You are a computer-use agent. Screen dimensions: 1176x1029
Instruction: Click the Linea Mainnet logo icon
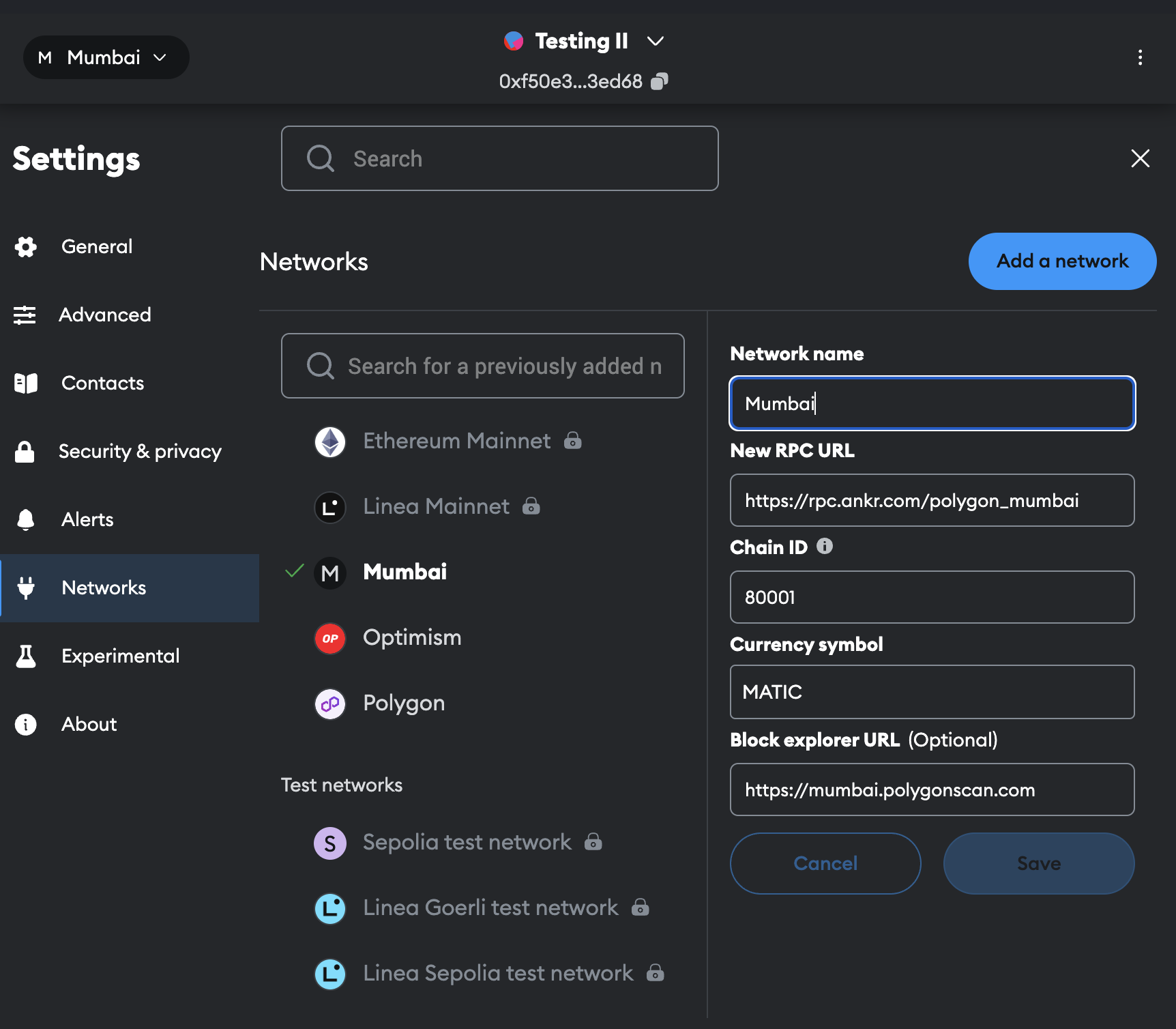[330, 508]
